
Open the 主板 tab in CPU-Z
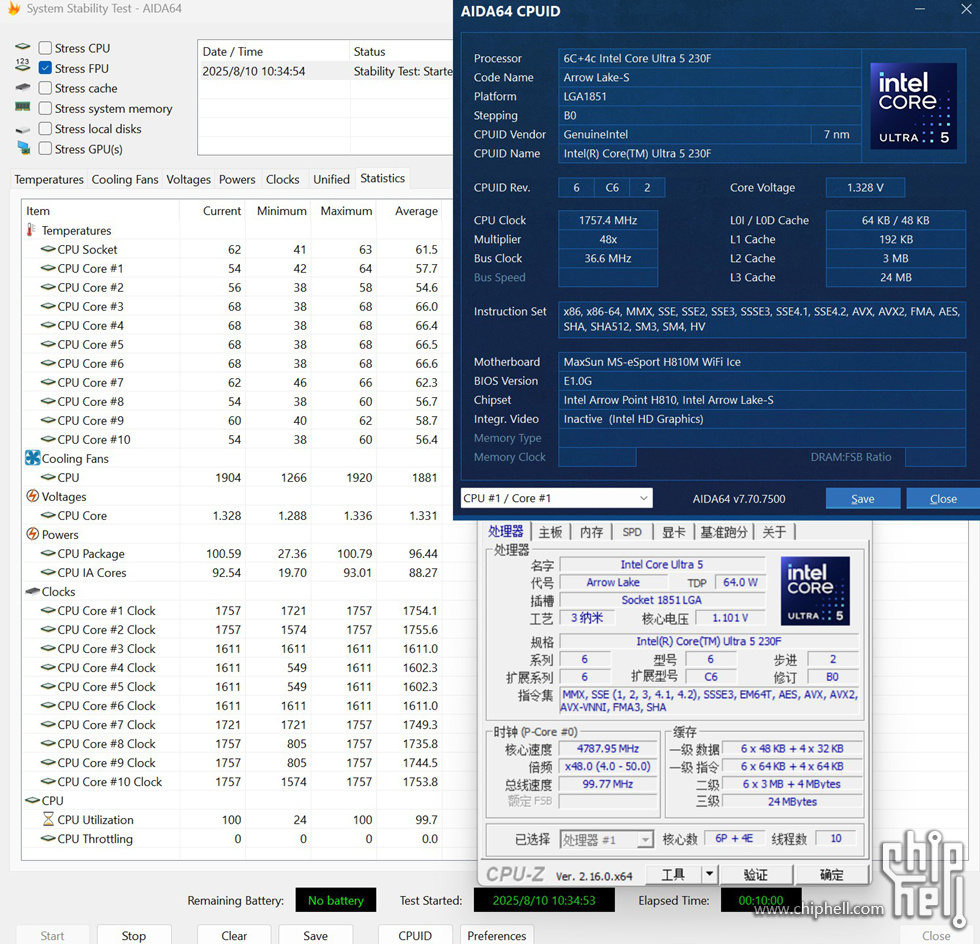550,532
